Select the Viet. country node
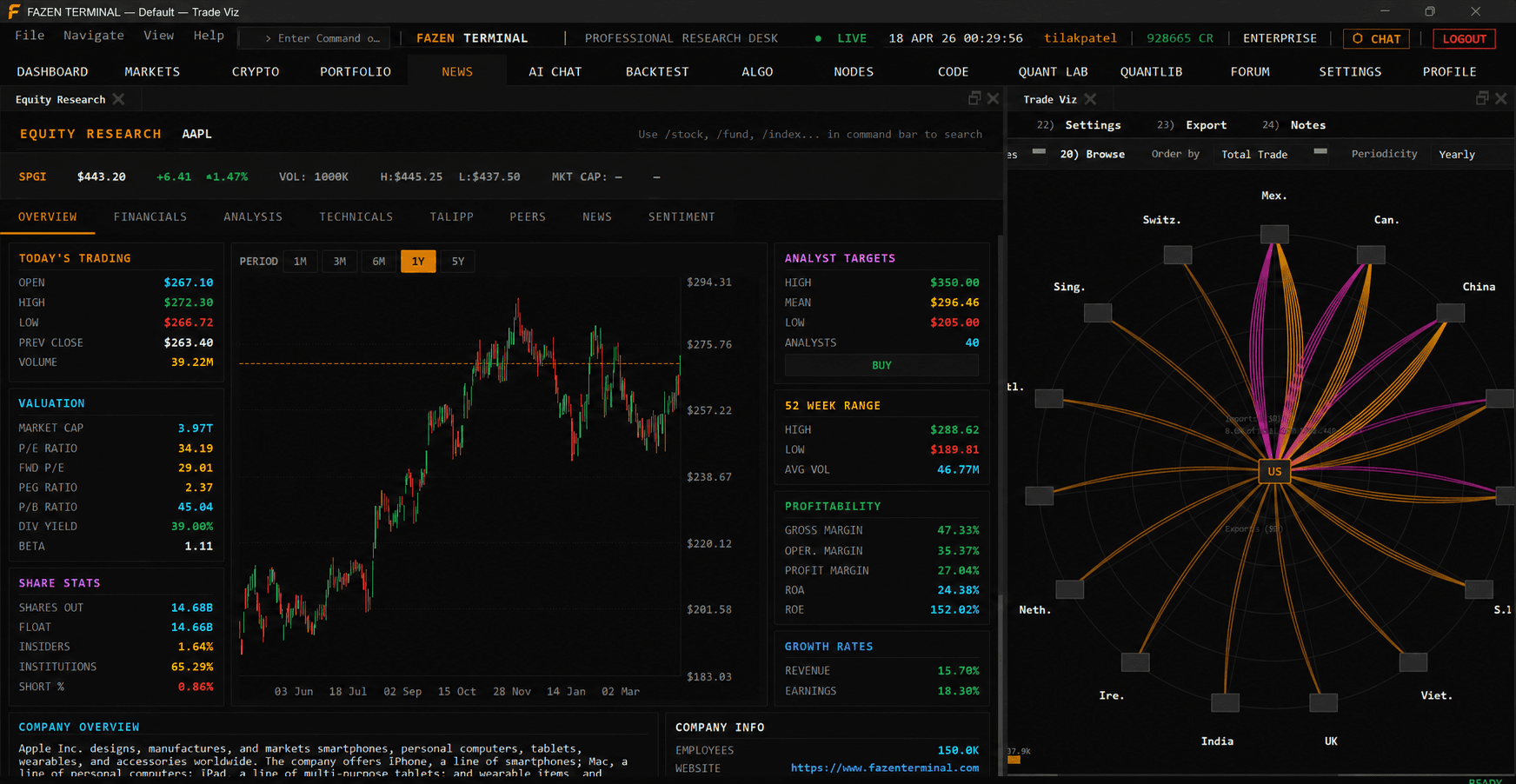The width and height of the screenshot is (1516, 784). pos(1413,662)
